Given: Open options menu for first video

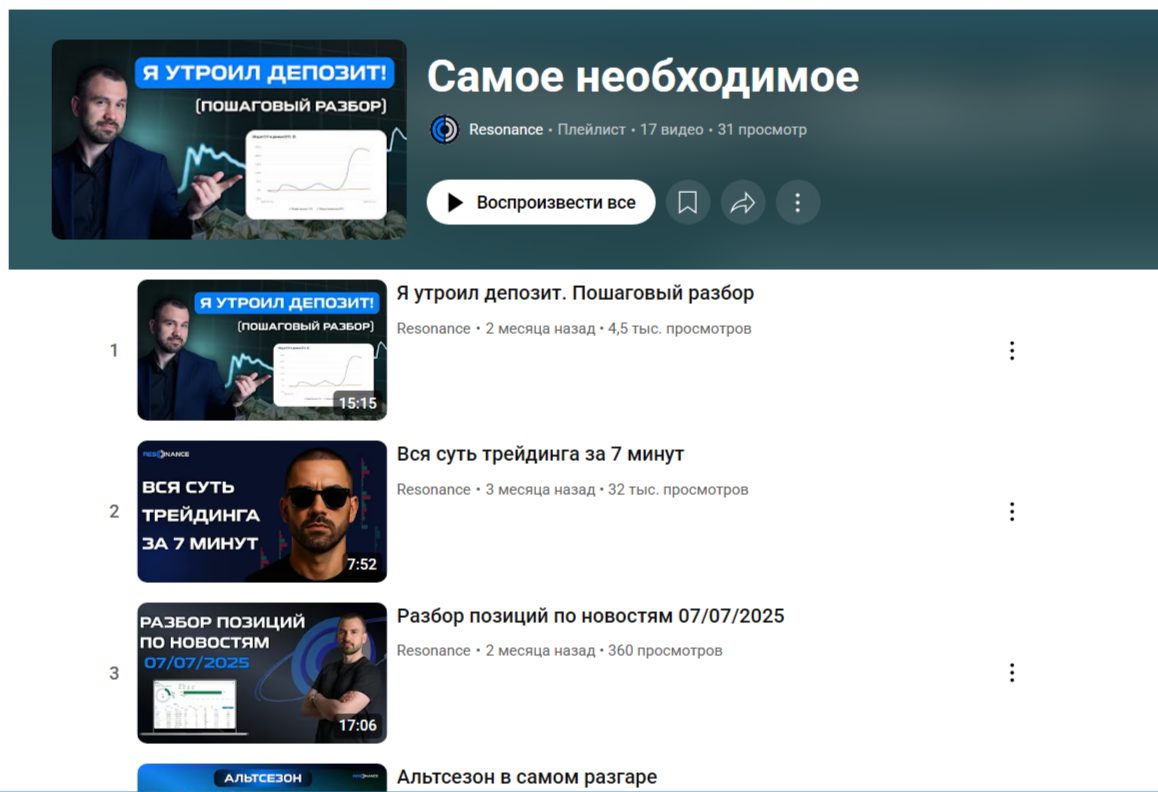Looking at the screenshot, I should pos(1011,350).
